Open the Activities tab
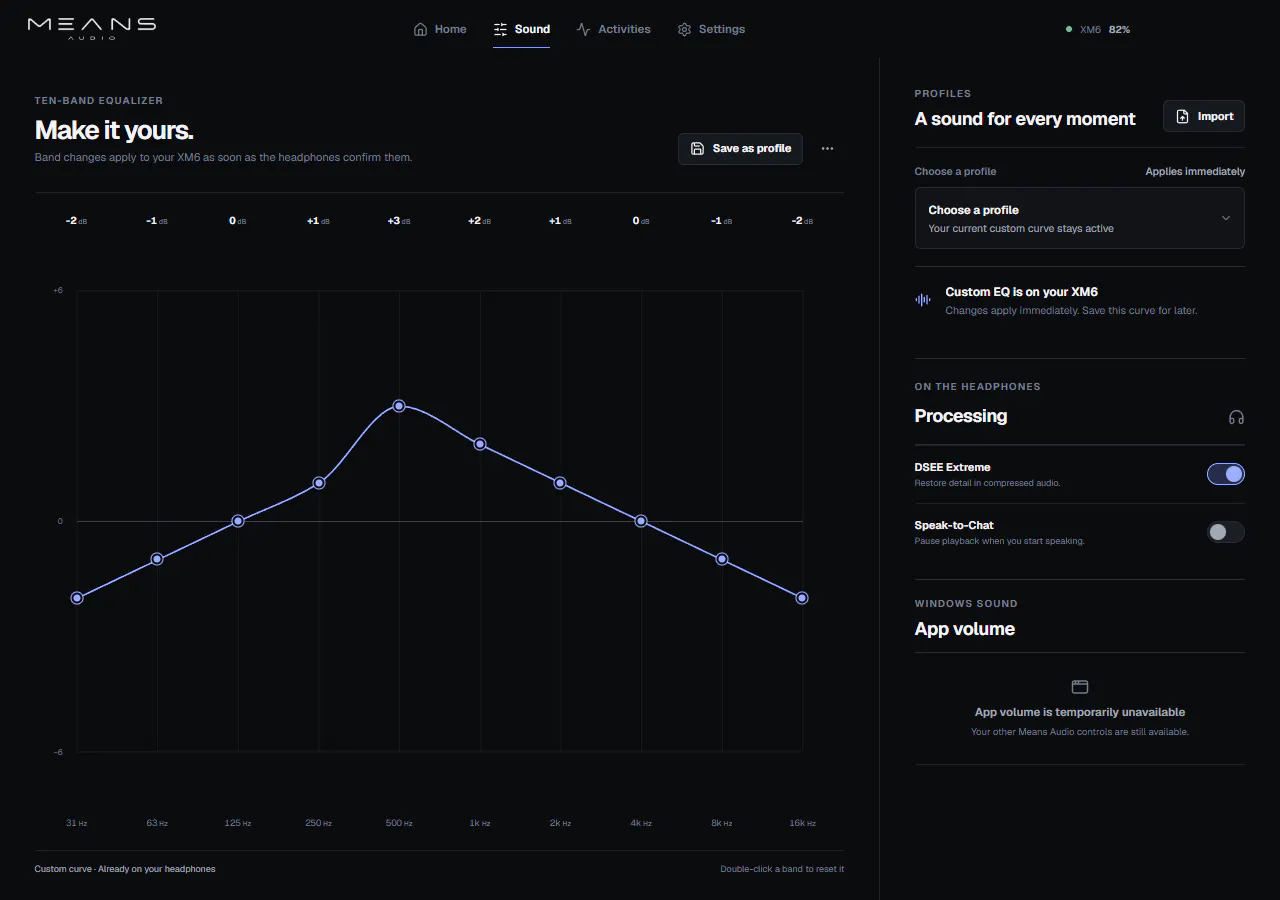This screenshot has height=900, width=1280. 614,30
